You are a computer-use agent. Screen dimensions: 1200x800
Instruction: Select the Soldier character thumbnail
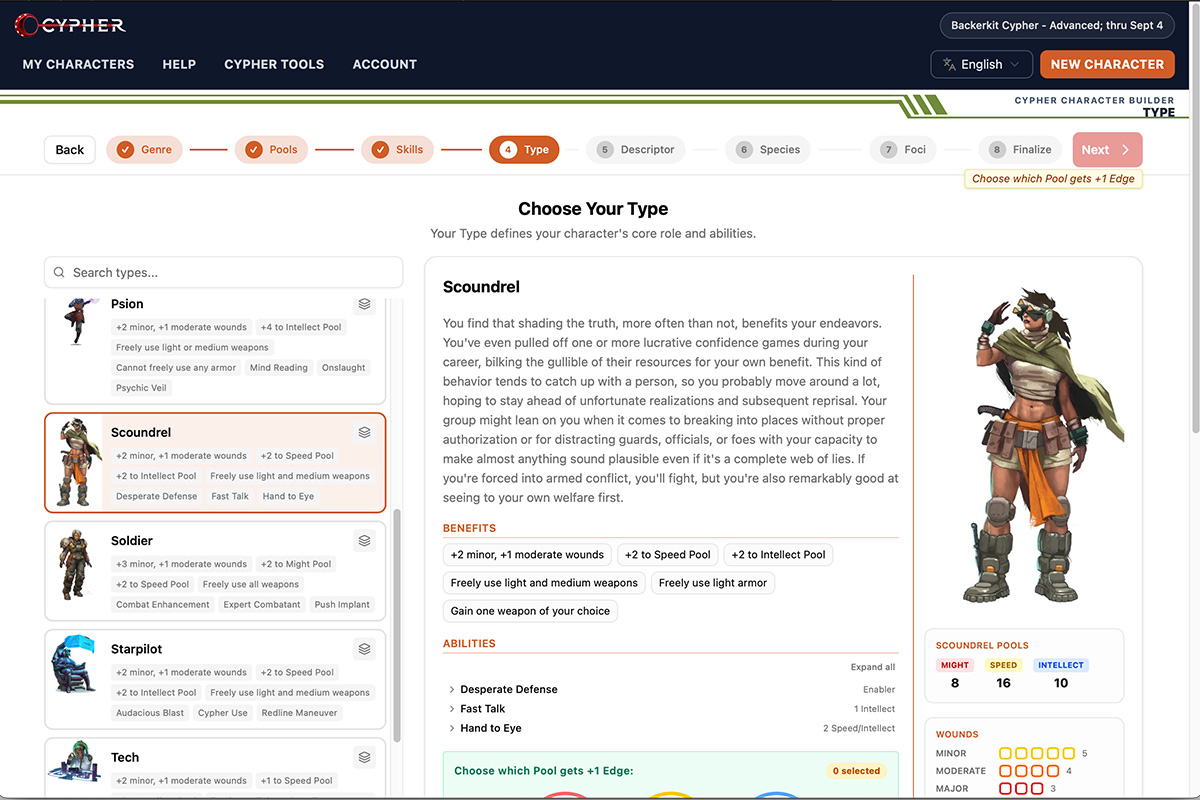coord(75,567)
